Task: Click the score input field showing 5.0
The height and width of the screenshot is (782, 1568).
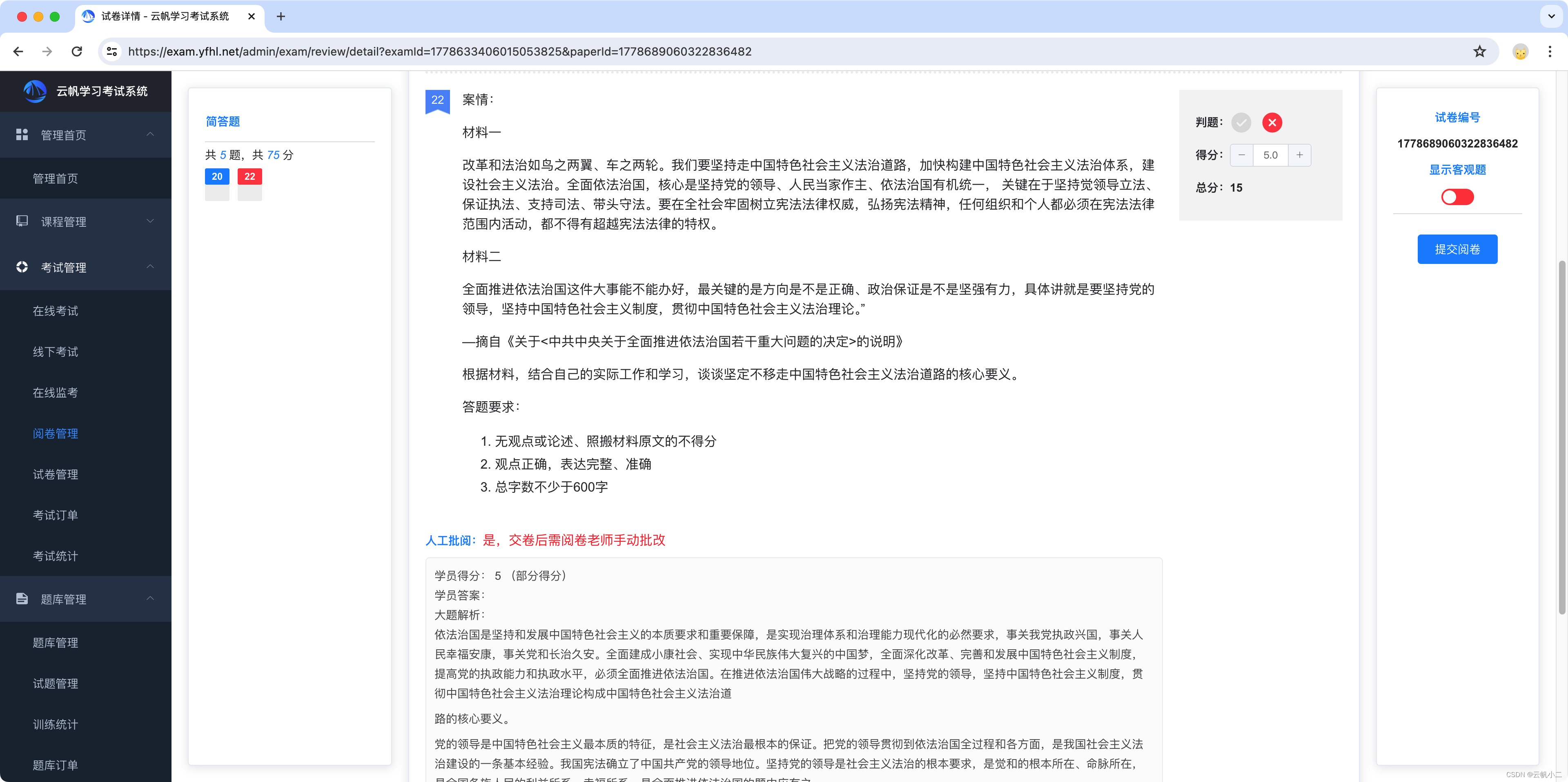Action: [1270, 155]
